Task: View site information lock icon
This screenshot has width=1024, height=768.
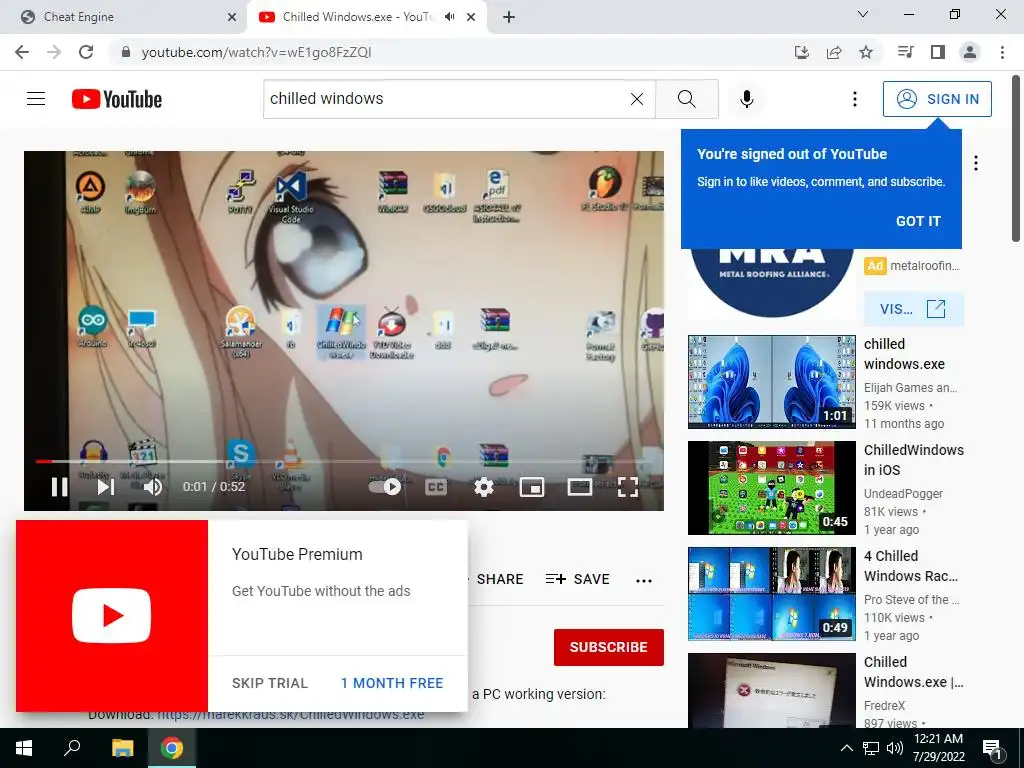Action: tap(126, 52)
